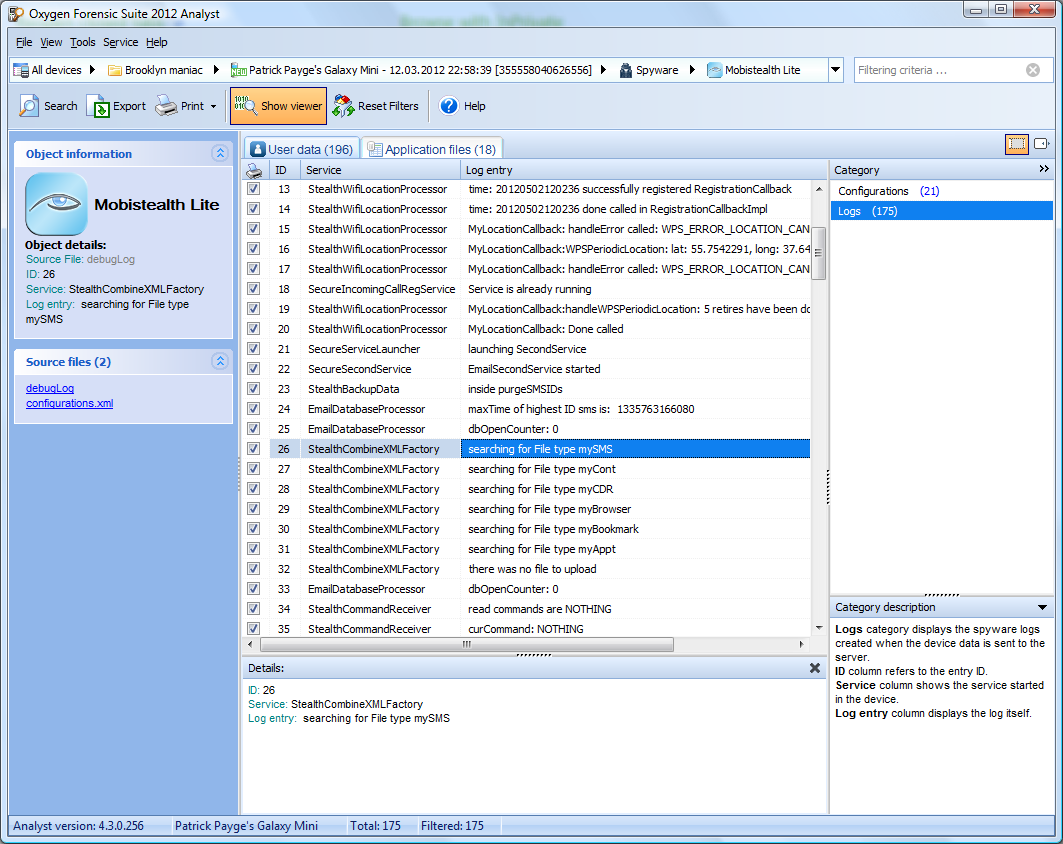This screenshot has width=1063, height=844.
Task: Collapse the Object information panel
Action: pyautogui.click(x=220, y=154)
